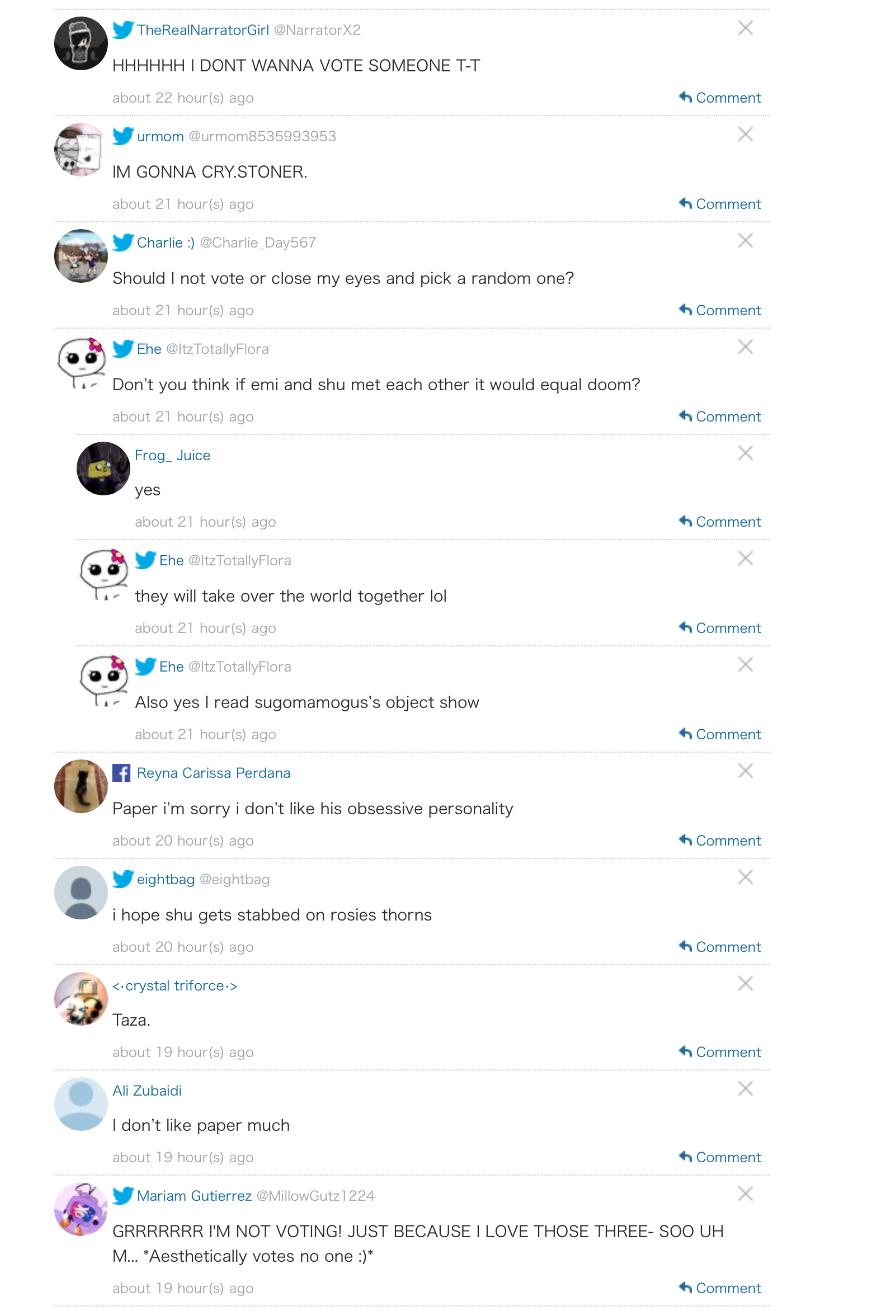Click the Twitter bird next to eightbag
Screen dimensions: 880x1311
[x=123, y=879]
